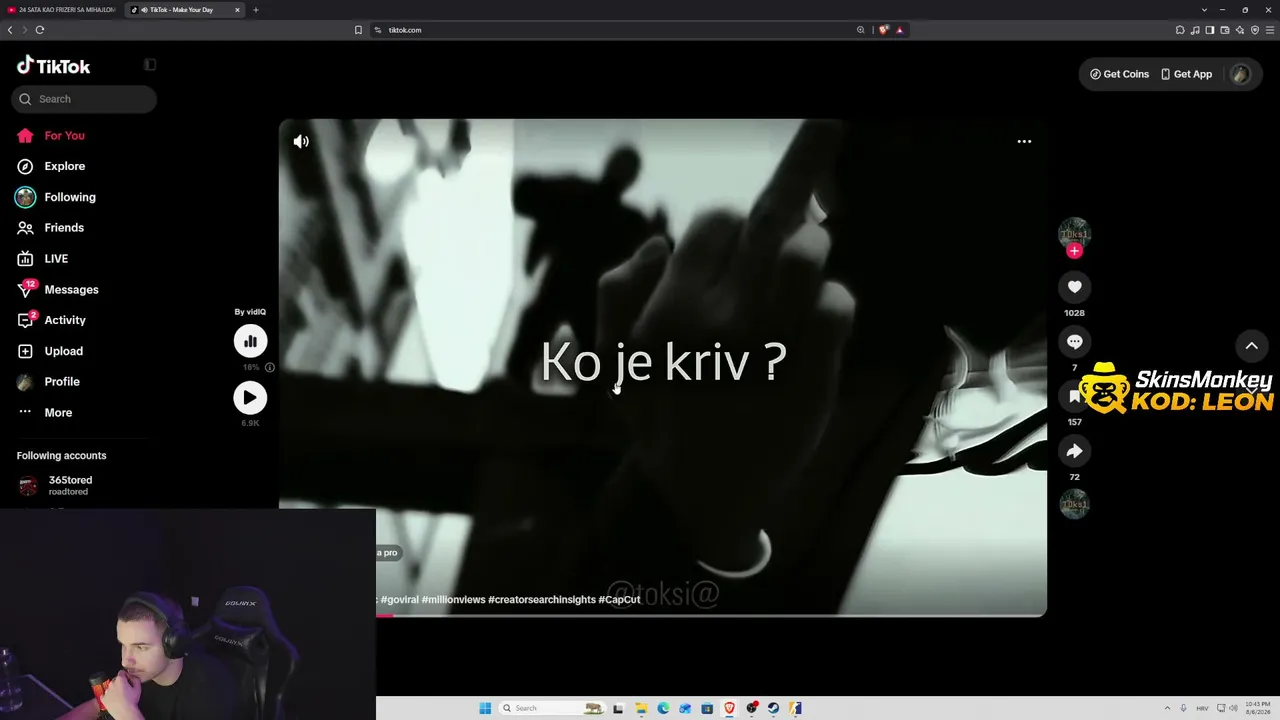Open the Activity notifications

point(51,320)
